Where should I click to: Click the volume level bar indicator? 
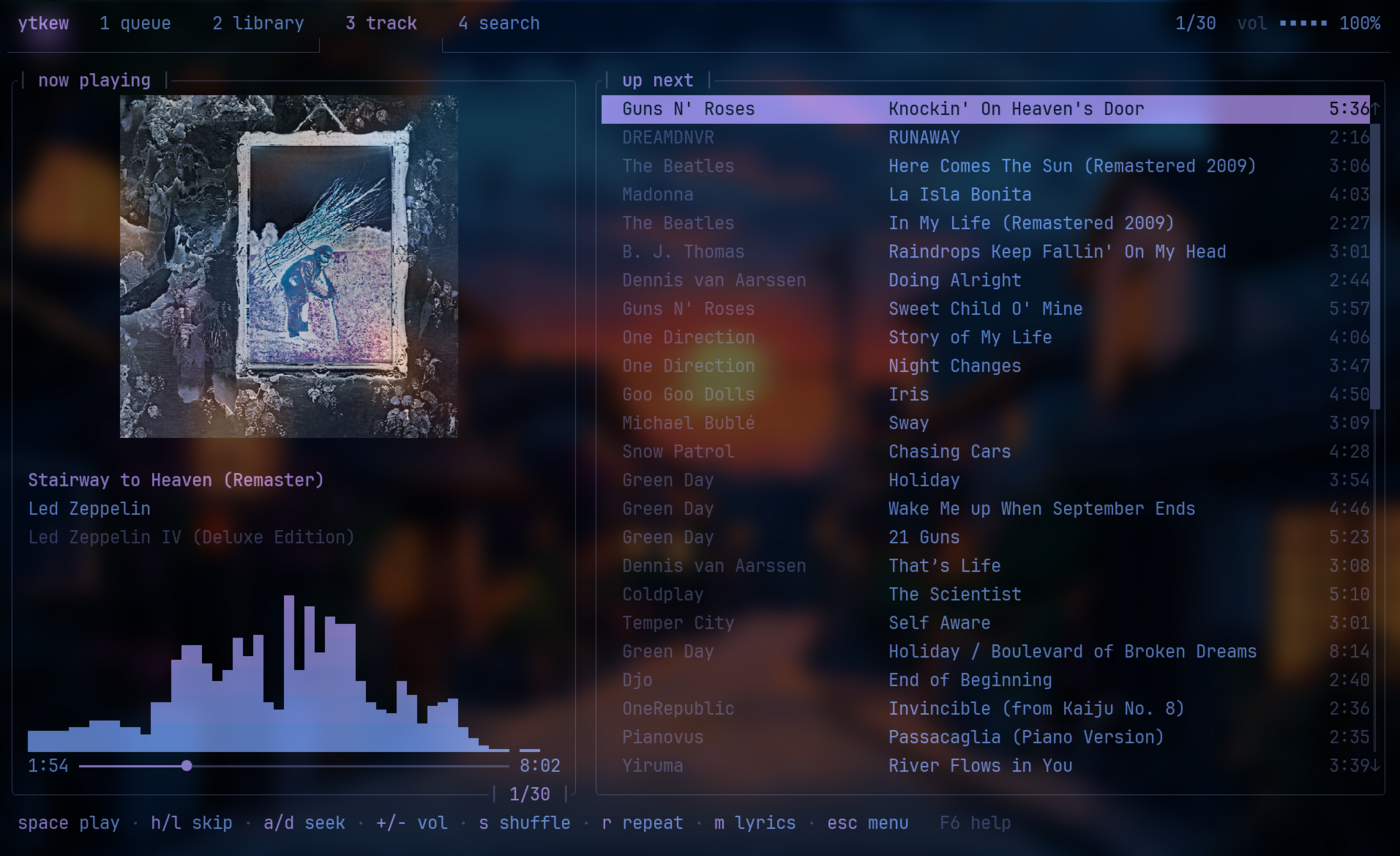1303,23
